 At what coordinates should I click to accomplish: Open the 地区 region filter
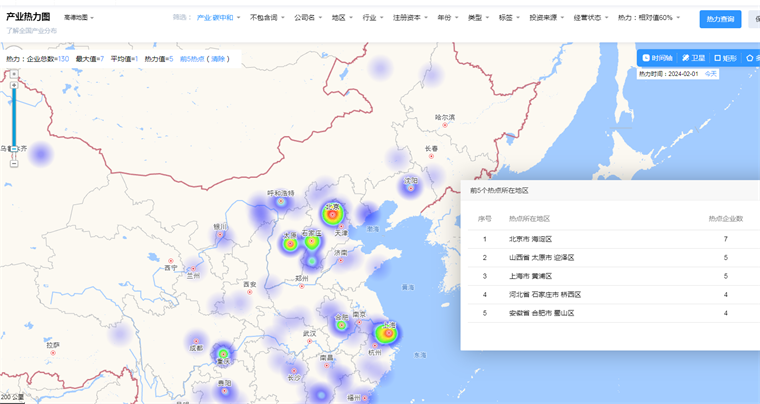pos(342,17)
